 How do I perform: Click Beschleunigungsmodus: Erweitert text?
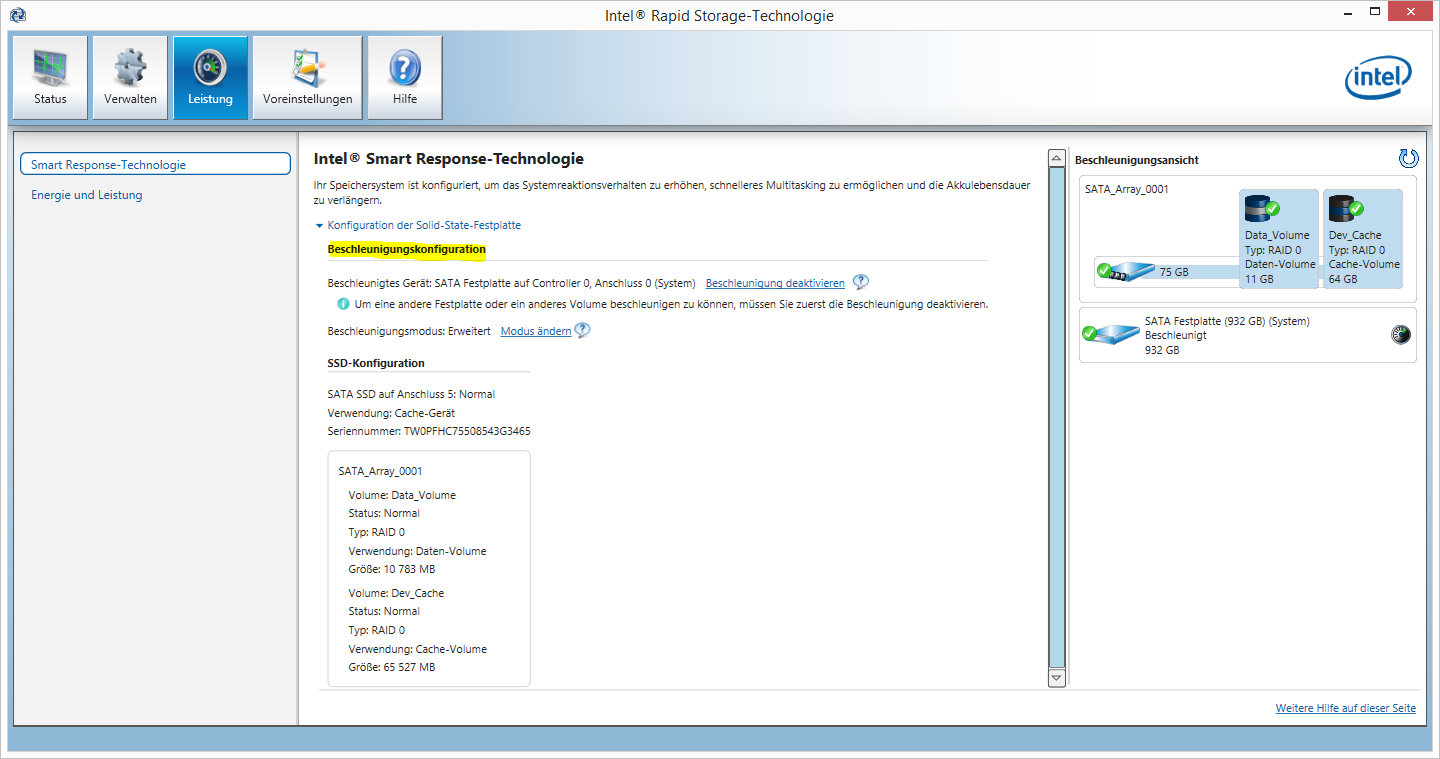(409, 331)
